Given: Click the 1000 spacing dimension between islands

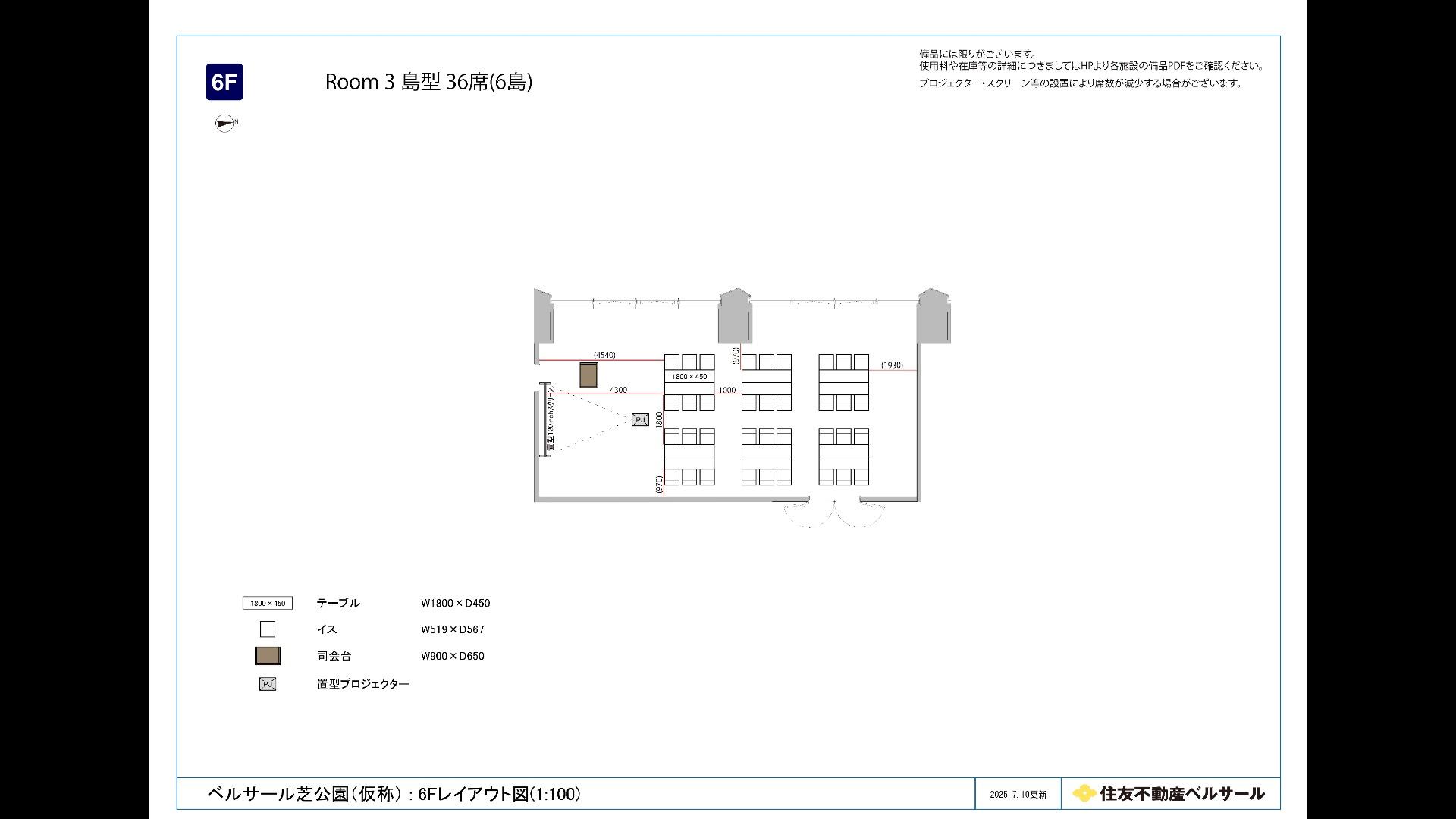Looking at the screenshot, I should (726, 390).
